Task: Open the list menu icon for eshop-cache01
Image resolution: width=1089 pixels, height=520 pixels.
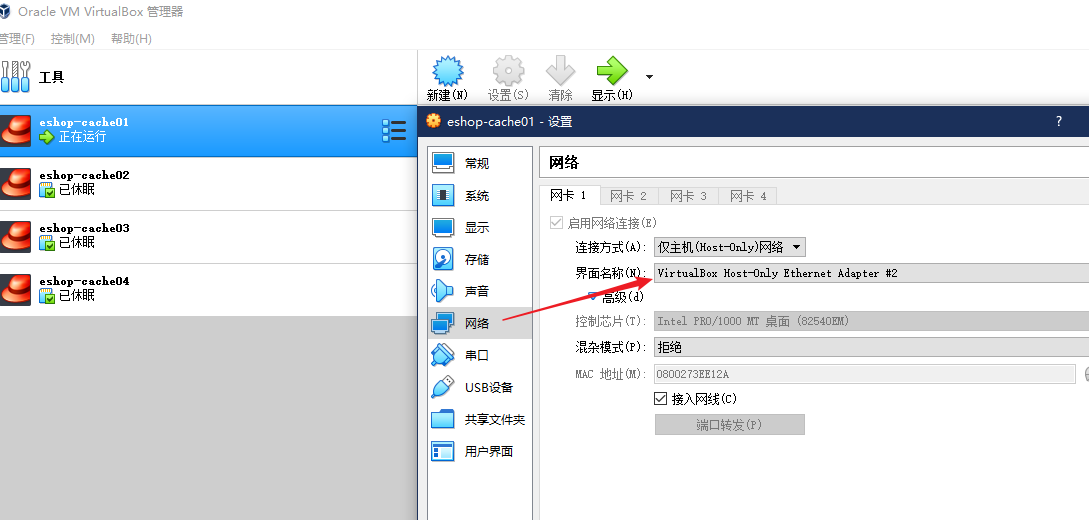Action: (x=394, y=131)
